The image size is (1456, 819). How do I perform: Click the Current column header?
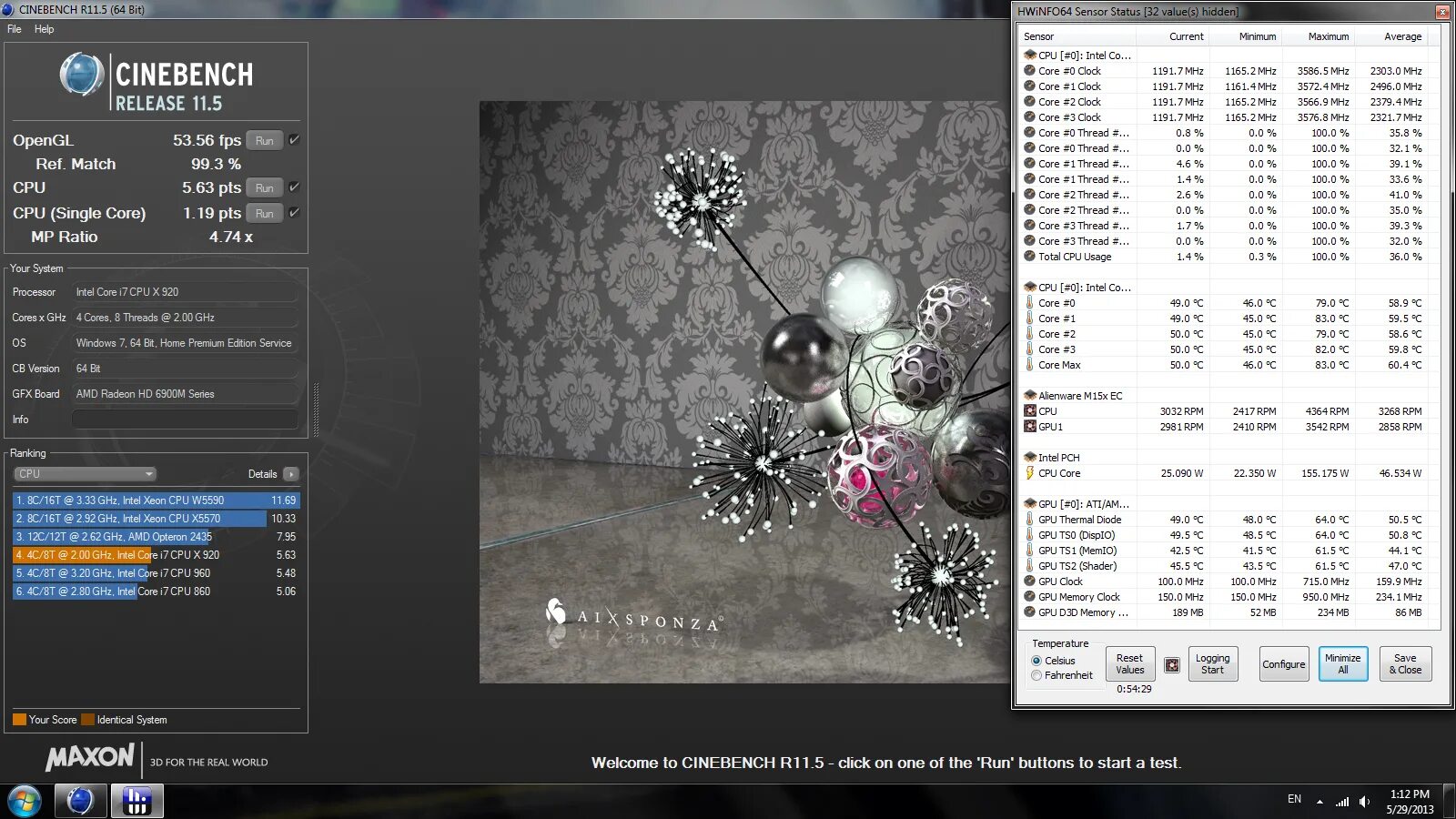click(x=1173, y=36)
